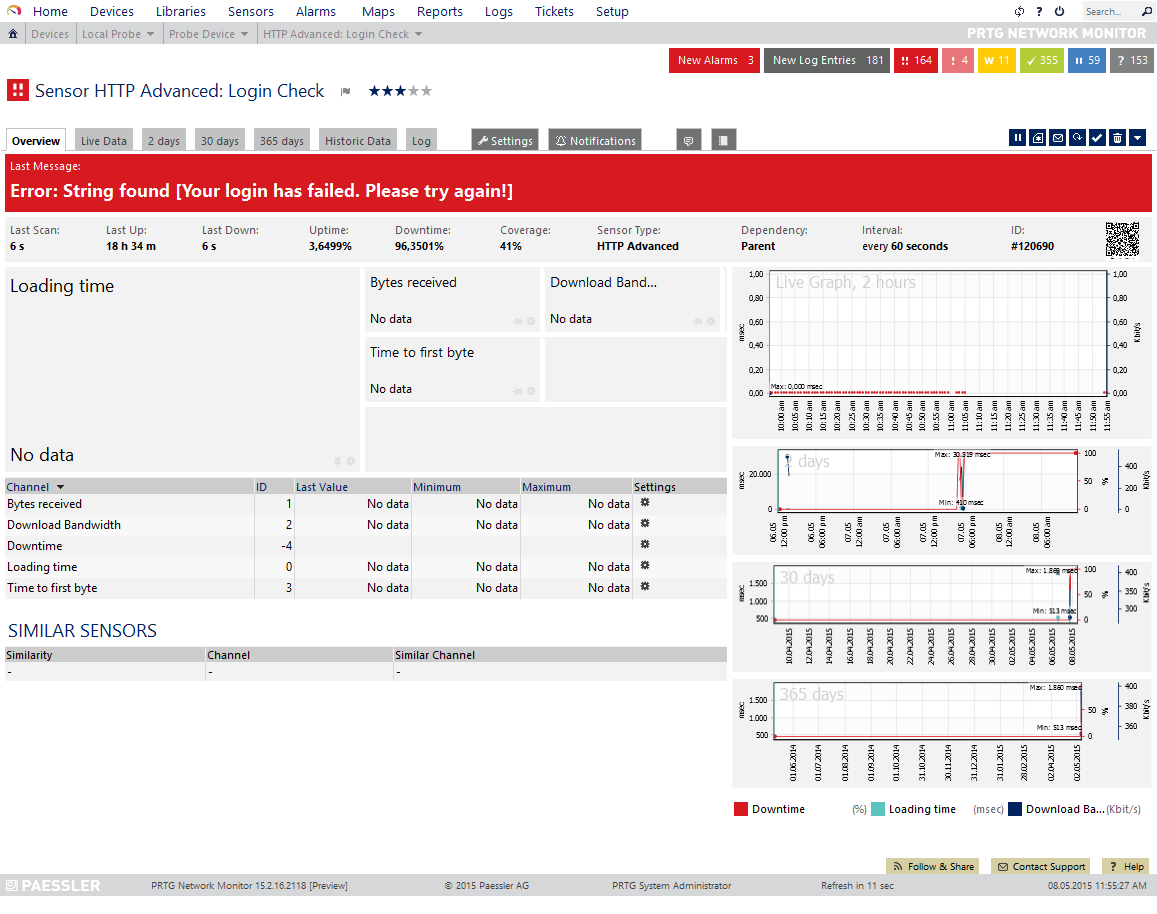Show 11 warning sensors
The height and width of the screenshot is (914, 1157).
[x=996, y=60]
